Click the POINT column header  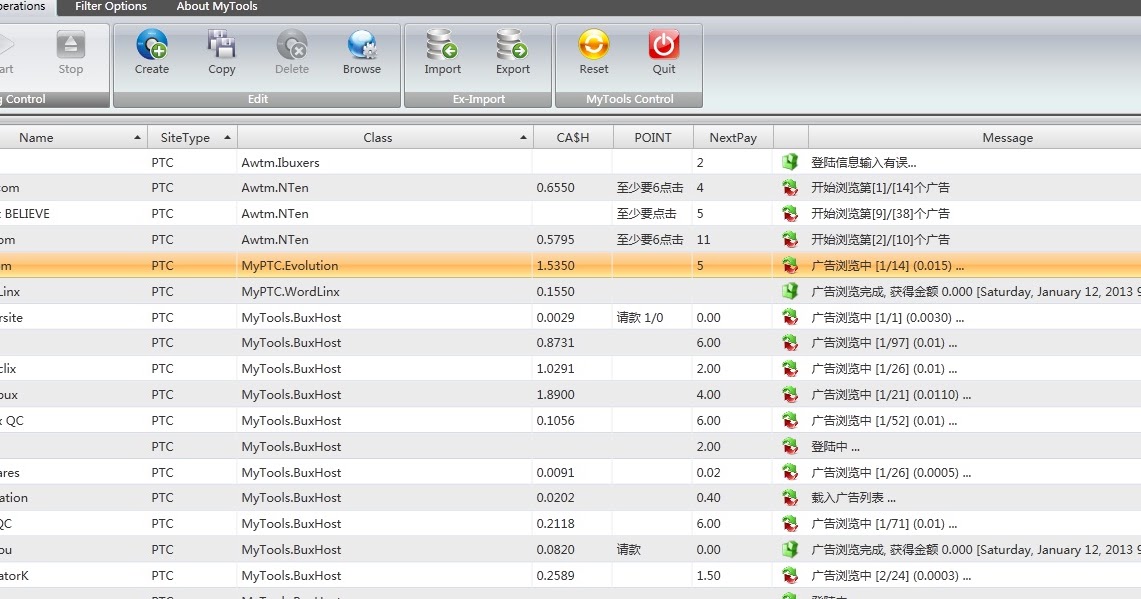[x=653, y=138]
